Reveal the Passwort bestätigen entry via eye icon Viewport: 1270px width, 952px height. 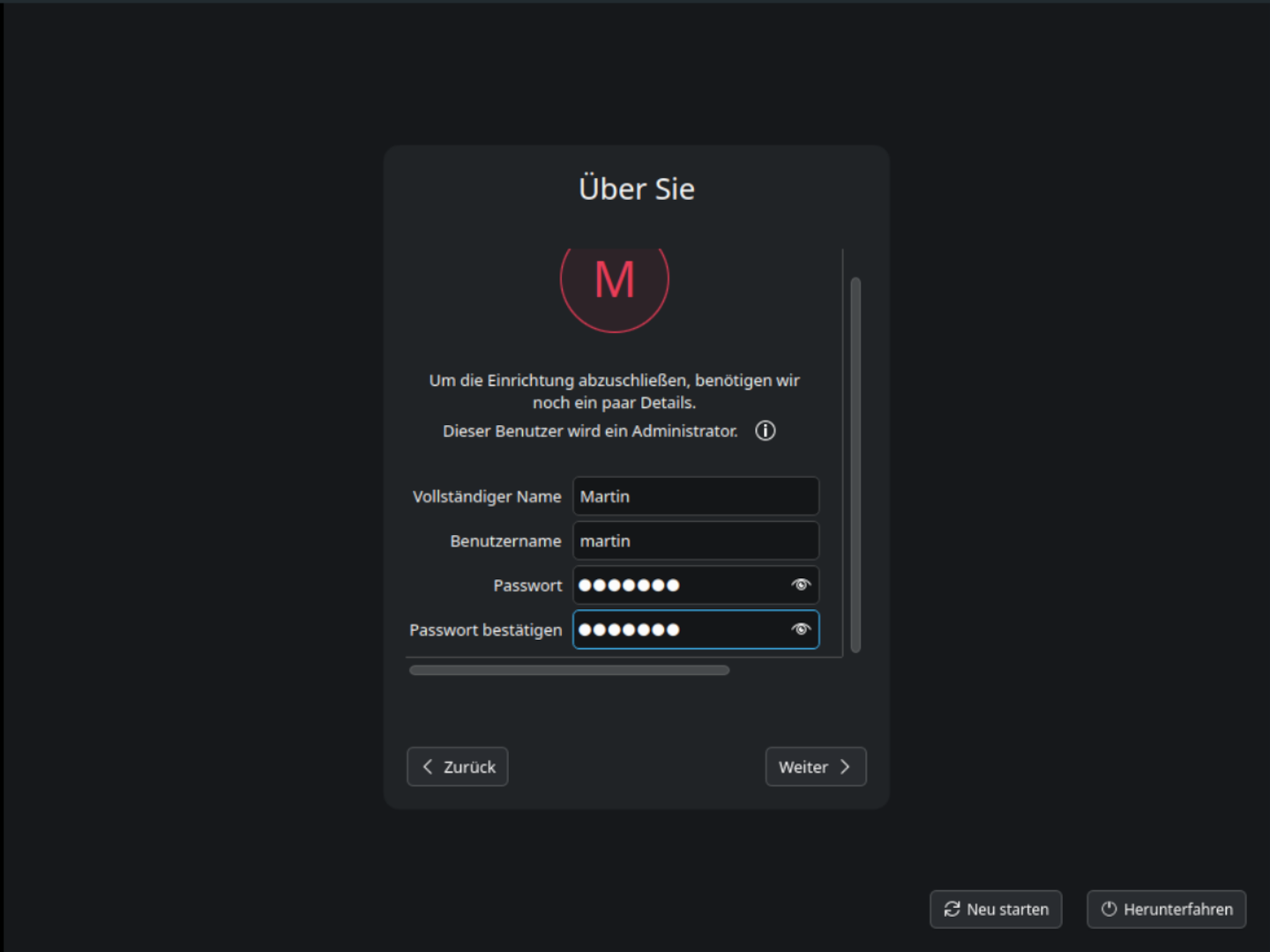point(801,629)
